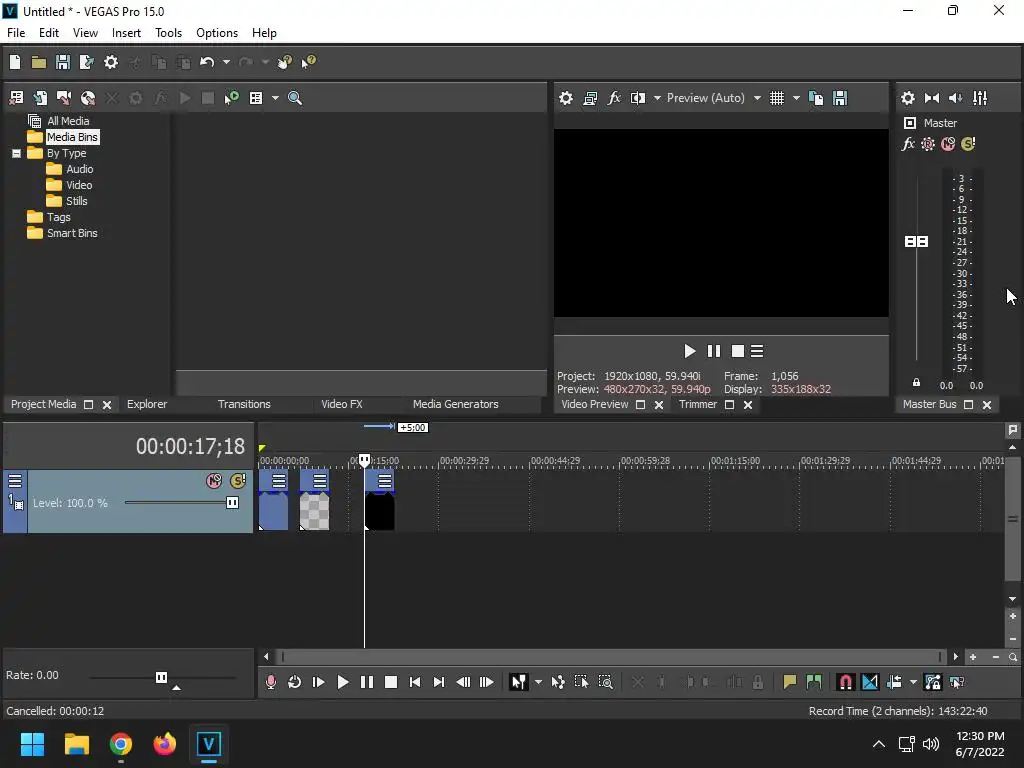Open track 1 header hamburger menu
The height and width of the screenshot is (768, 1024).
15,481
